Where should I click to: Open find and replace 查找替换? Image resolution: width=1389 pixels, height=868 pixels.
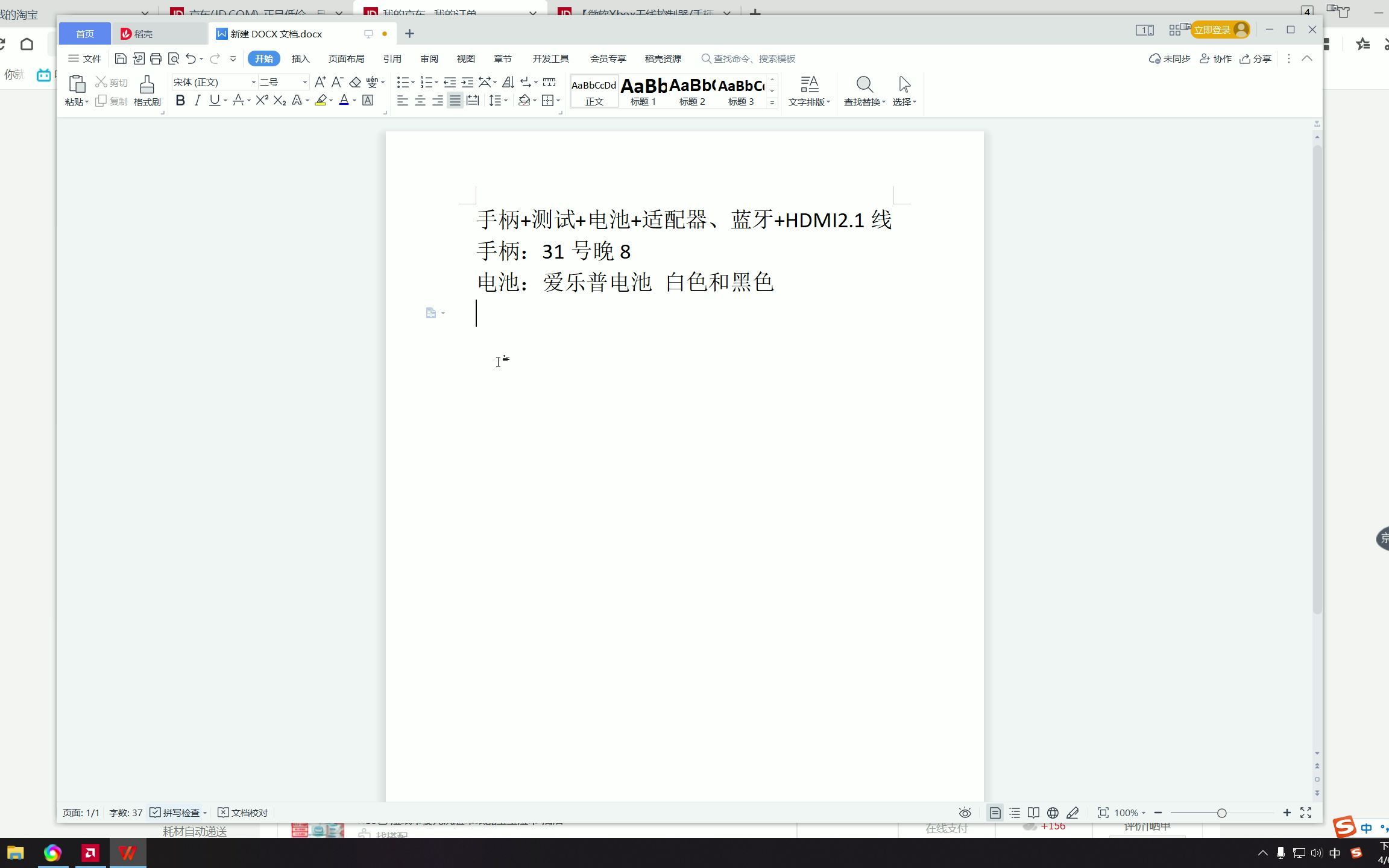[863, 90]
